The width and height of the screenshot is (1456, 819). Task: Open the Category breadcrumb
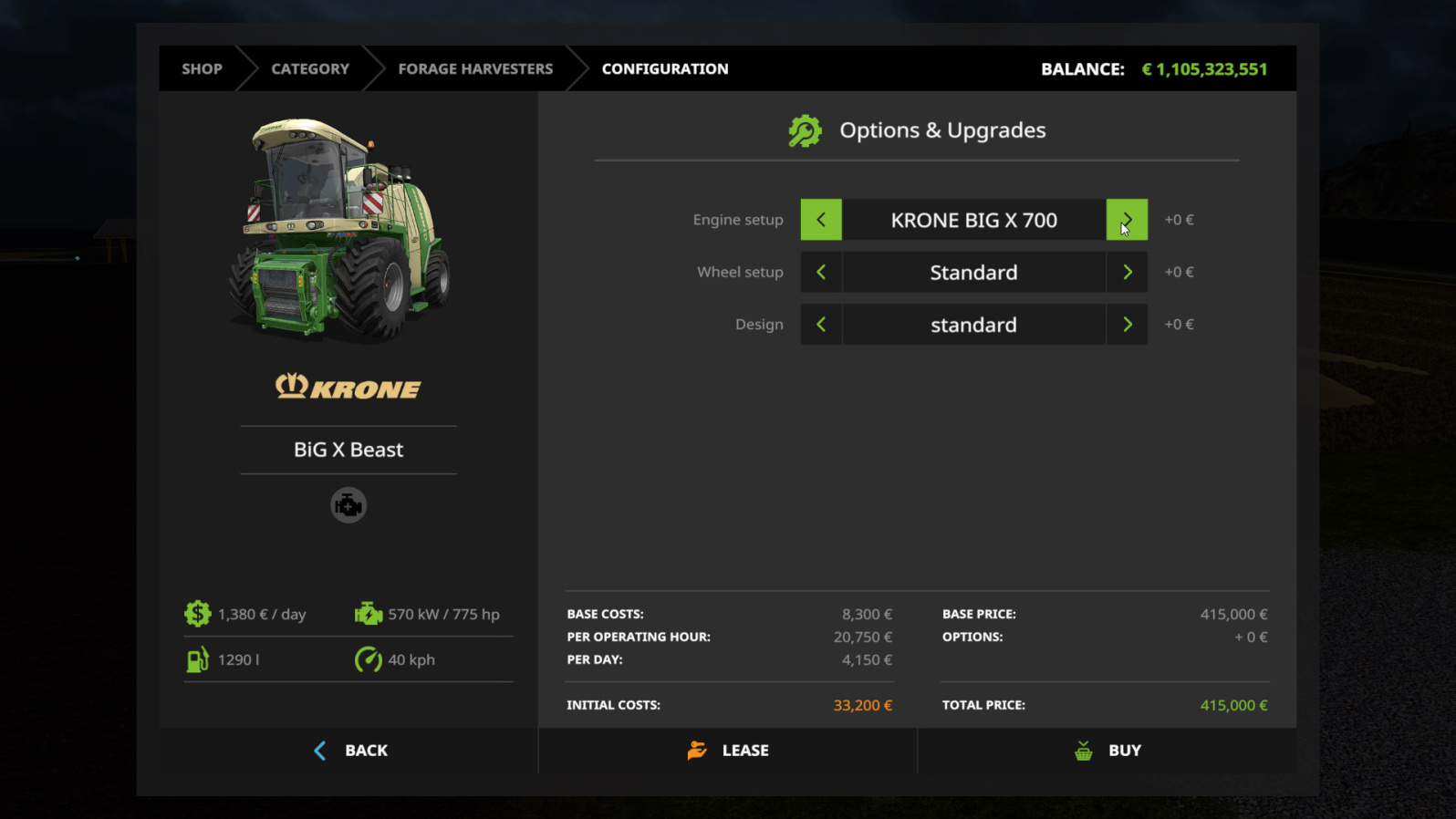click(310, 69)
